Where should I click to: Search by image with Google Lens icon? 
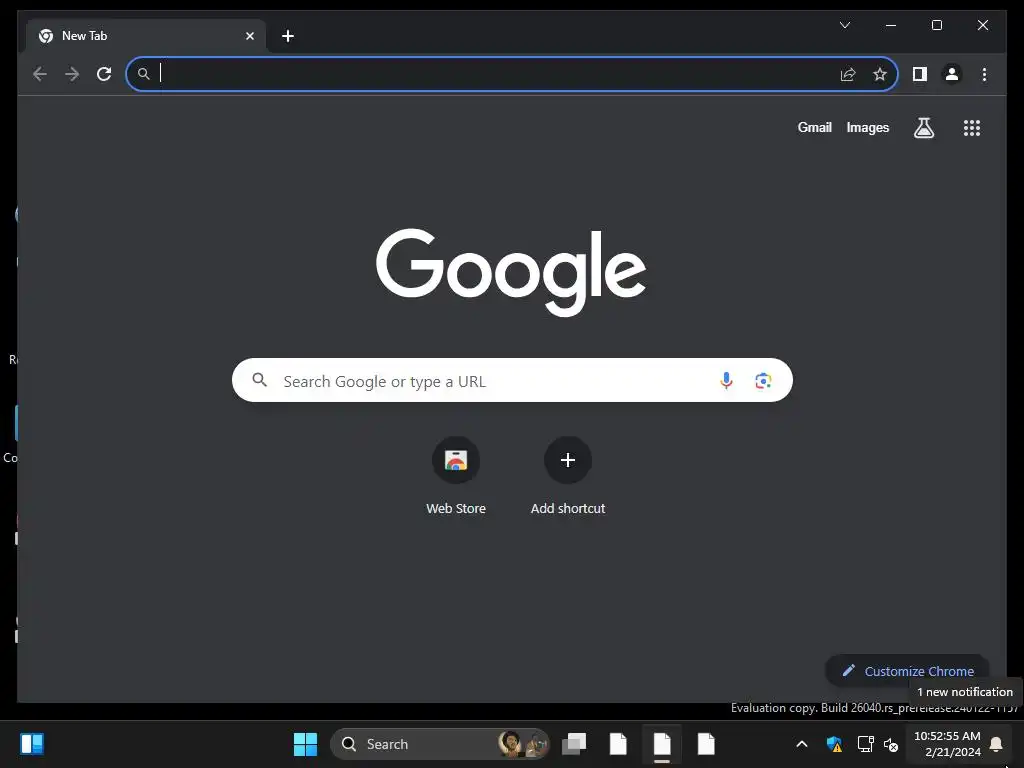click(x=763, y=381)
